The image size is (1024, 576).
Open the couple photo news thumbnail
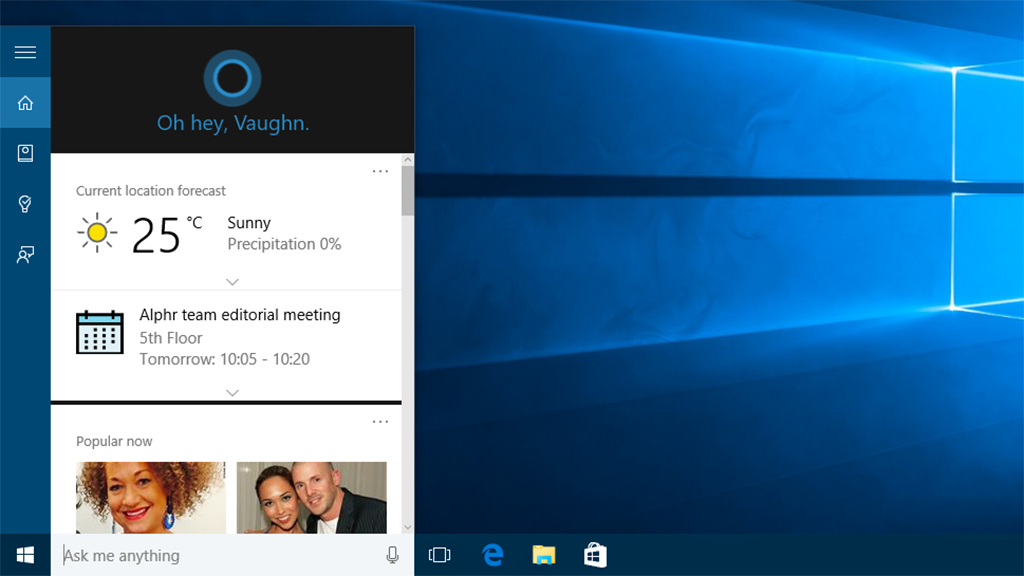coord(312,498)
